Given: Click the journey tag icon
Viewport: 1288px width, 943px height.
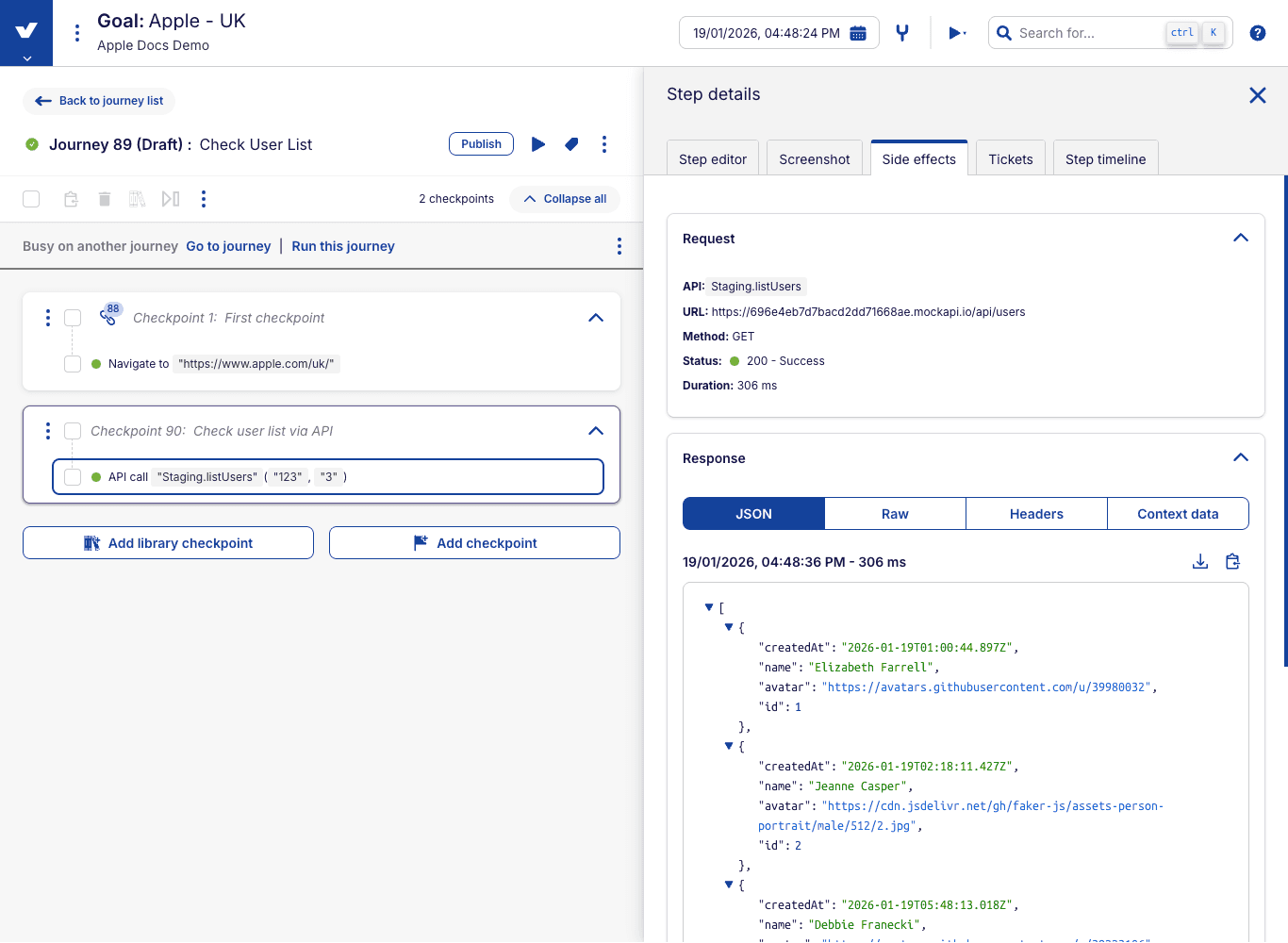Looking at the screenshot, I should point(571,144).
